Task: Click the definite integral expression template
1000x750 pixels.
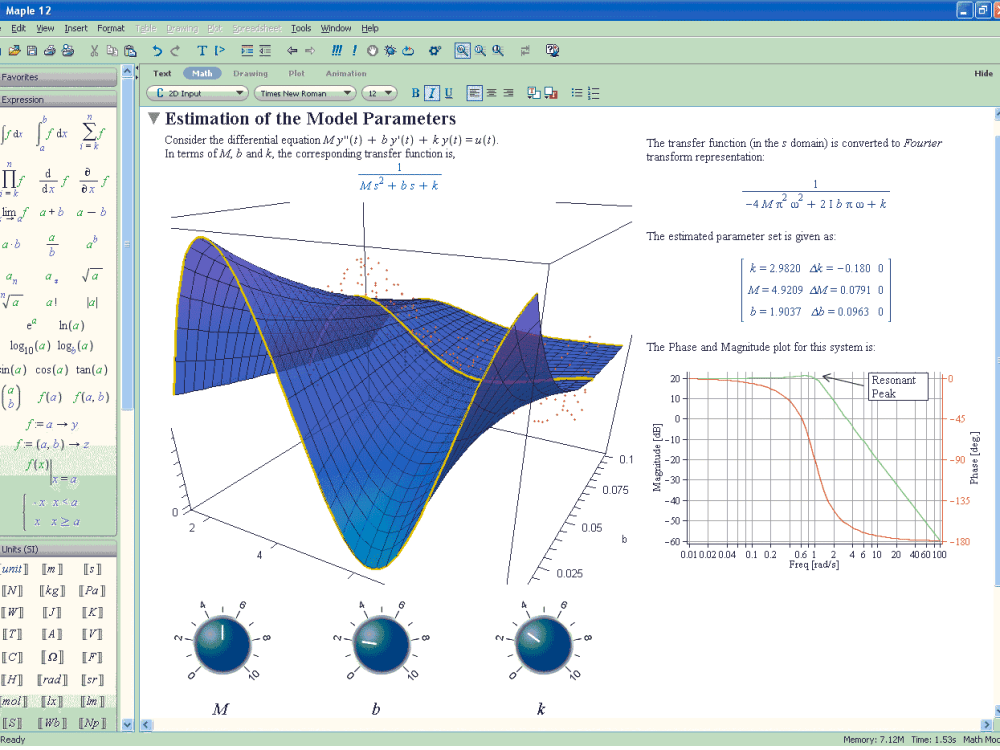Action: click(51, 132)
